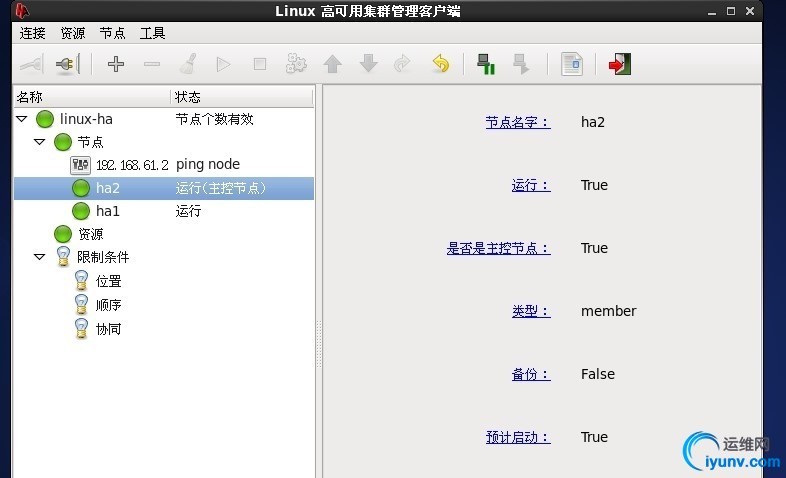Click the red exit door icon
This screenshot has height=478, width=786.
[620, 64]
